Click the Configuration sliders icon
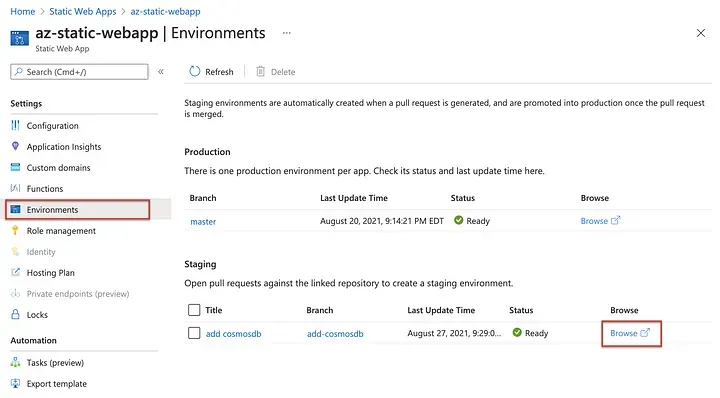The height and width of the screenshot is (398, 720). 16,125
